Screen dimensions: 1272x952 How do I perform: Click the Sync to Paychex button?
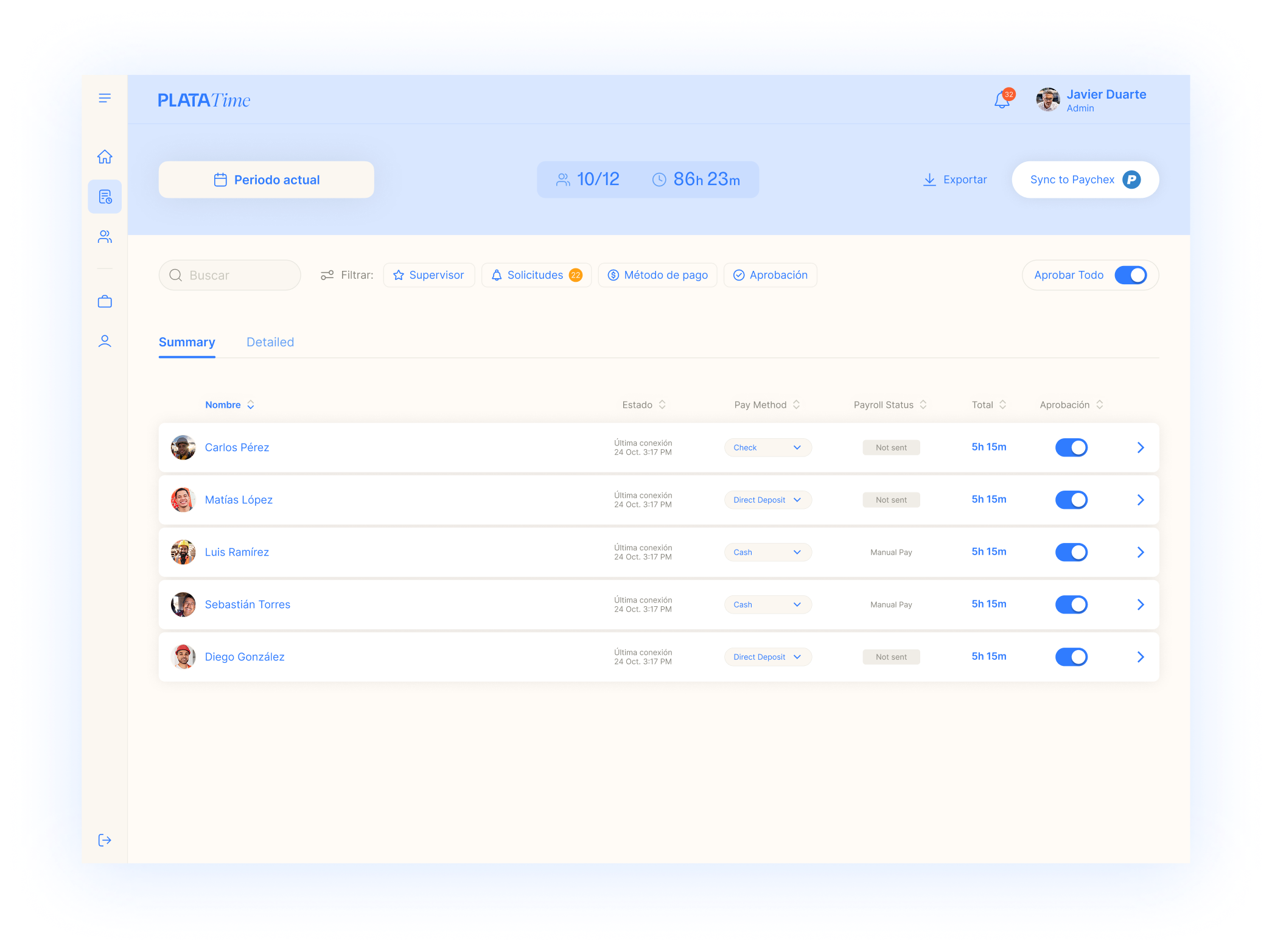(1085, 180)
